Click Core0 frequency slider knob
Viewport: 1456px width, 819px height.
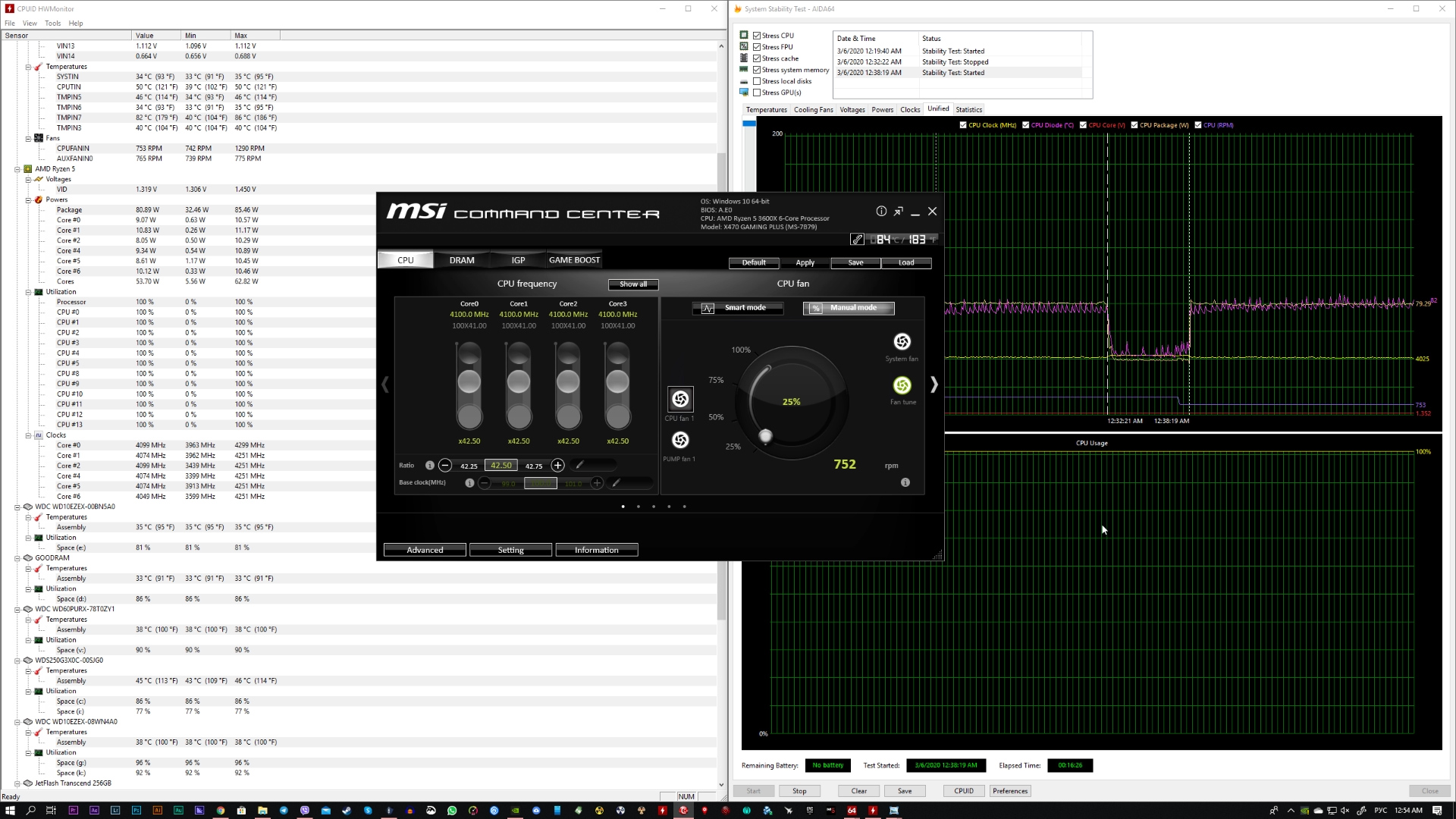[x=469, y=381]
